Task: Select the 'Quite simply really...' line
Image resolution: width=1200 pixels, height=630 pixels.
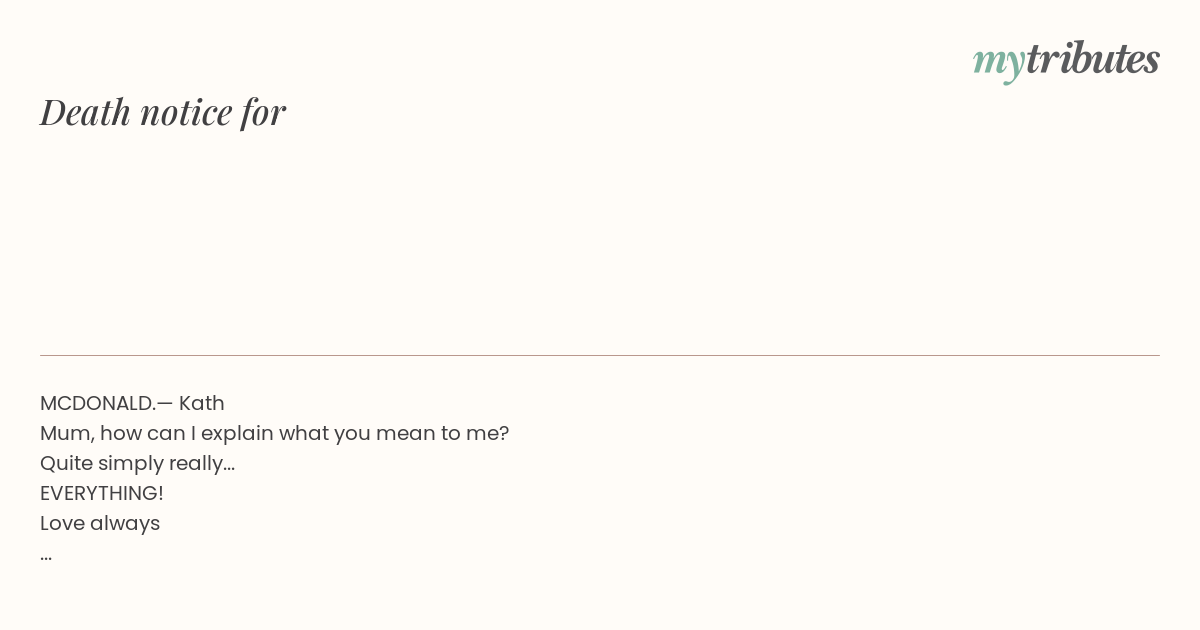Action: pos(137,463)
